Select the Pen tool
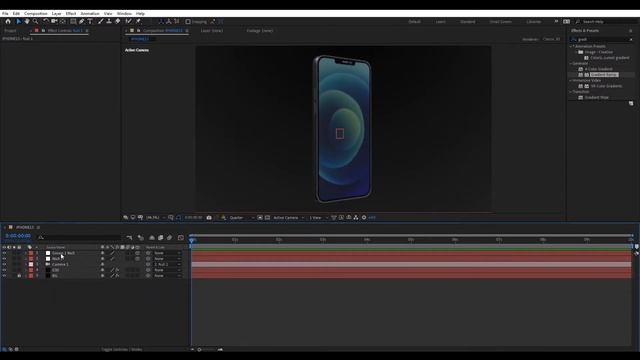The width and height of the screenshot is (640, 360). pos(82,21)
